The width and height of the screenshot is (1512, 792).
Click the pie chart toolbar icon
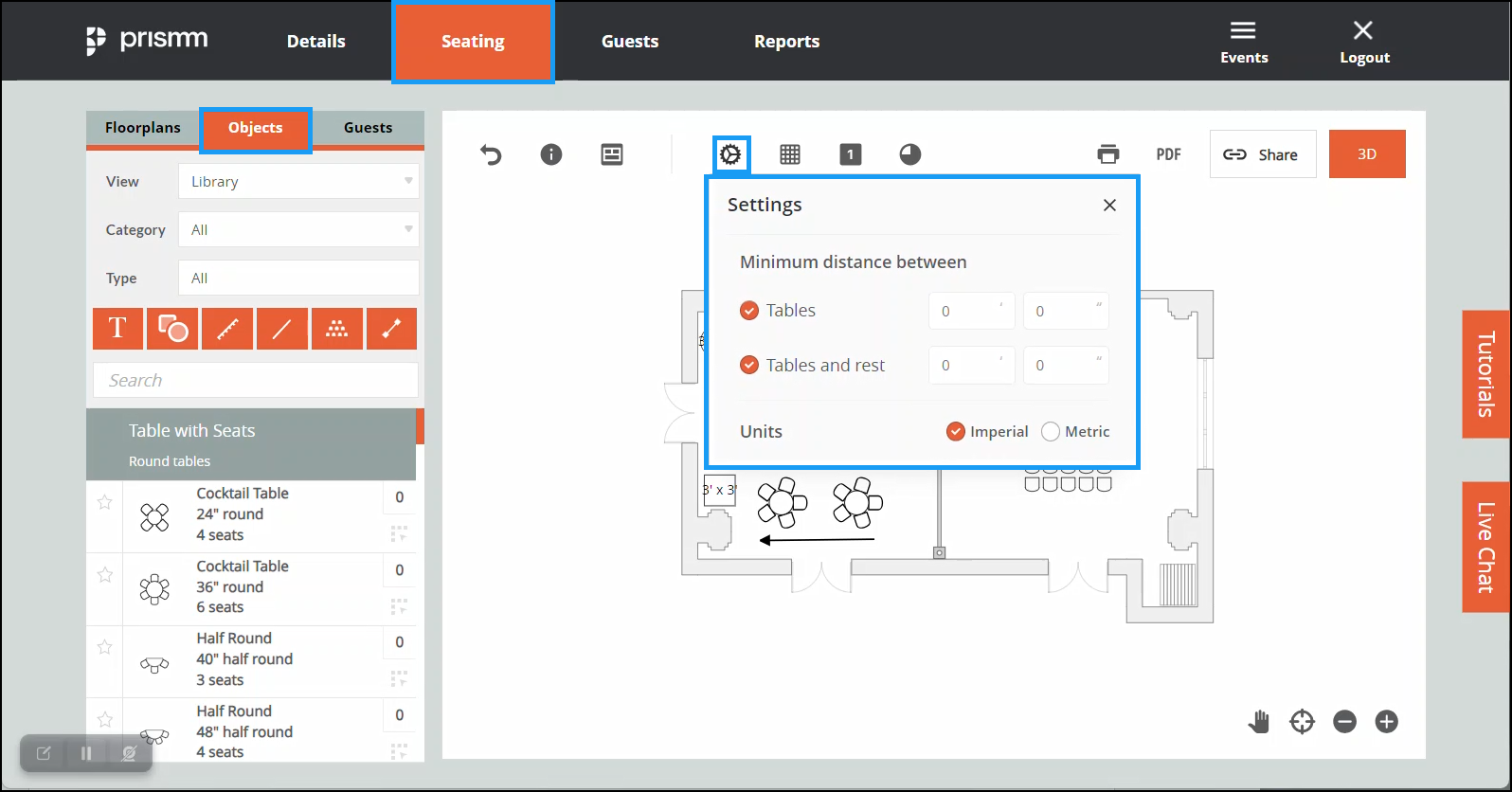[x=910, y=154]
